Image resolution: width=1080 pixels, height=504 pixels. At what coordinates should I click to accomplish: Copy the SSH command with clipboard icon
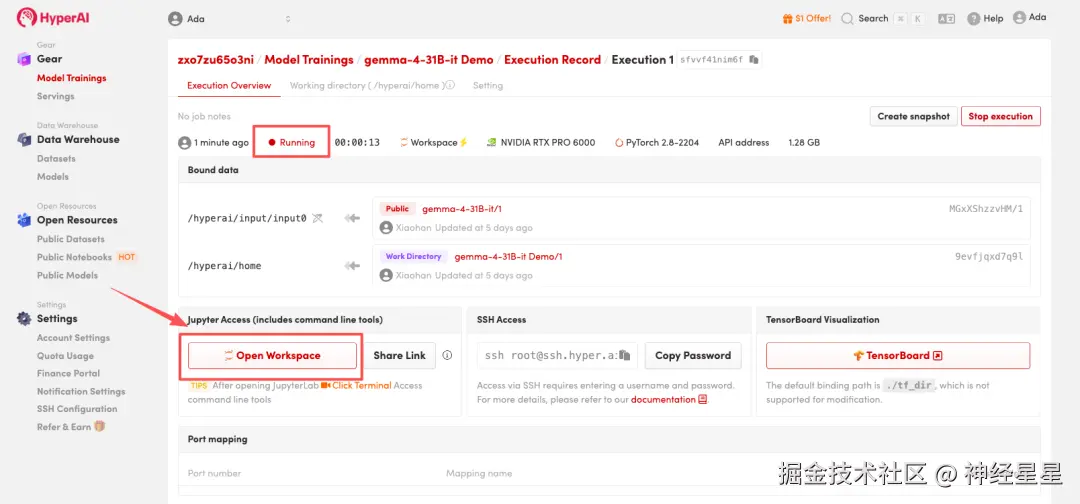[625, 356]
